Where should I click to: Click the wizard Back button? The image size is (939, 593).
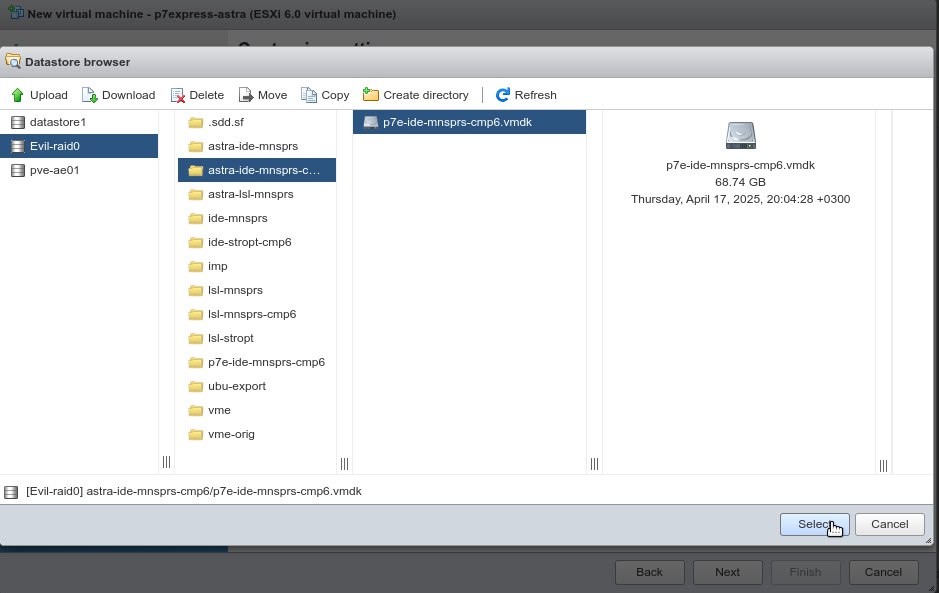[649, 572]
